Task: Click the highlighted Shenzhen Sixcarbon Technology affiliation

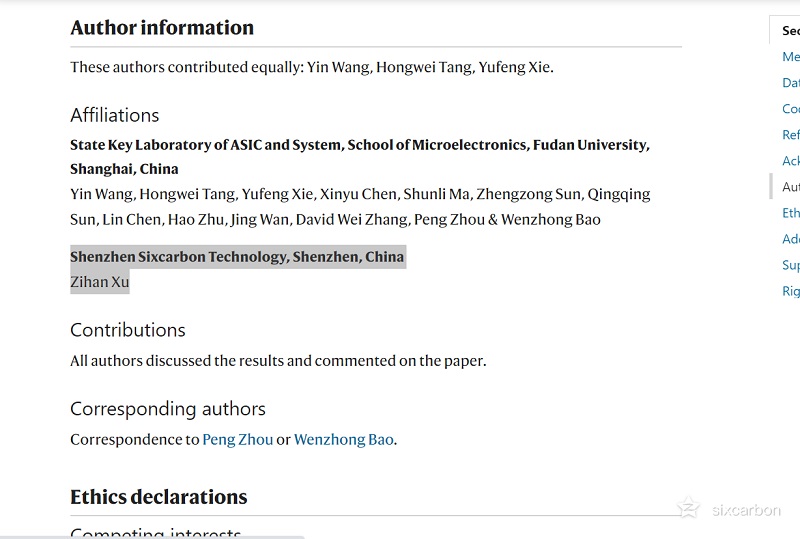Action: coord(237,257)
